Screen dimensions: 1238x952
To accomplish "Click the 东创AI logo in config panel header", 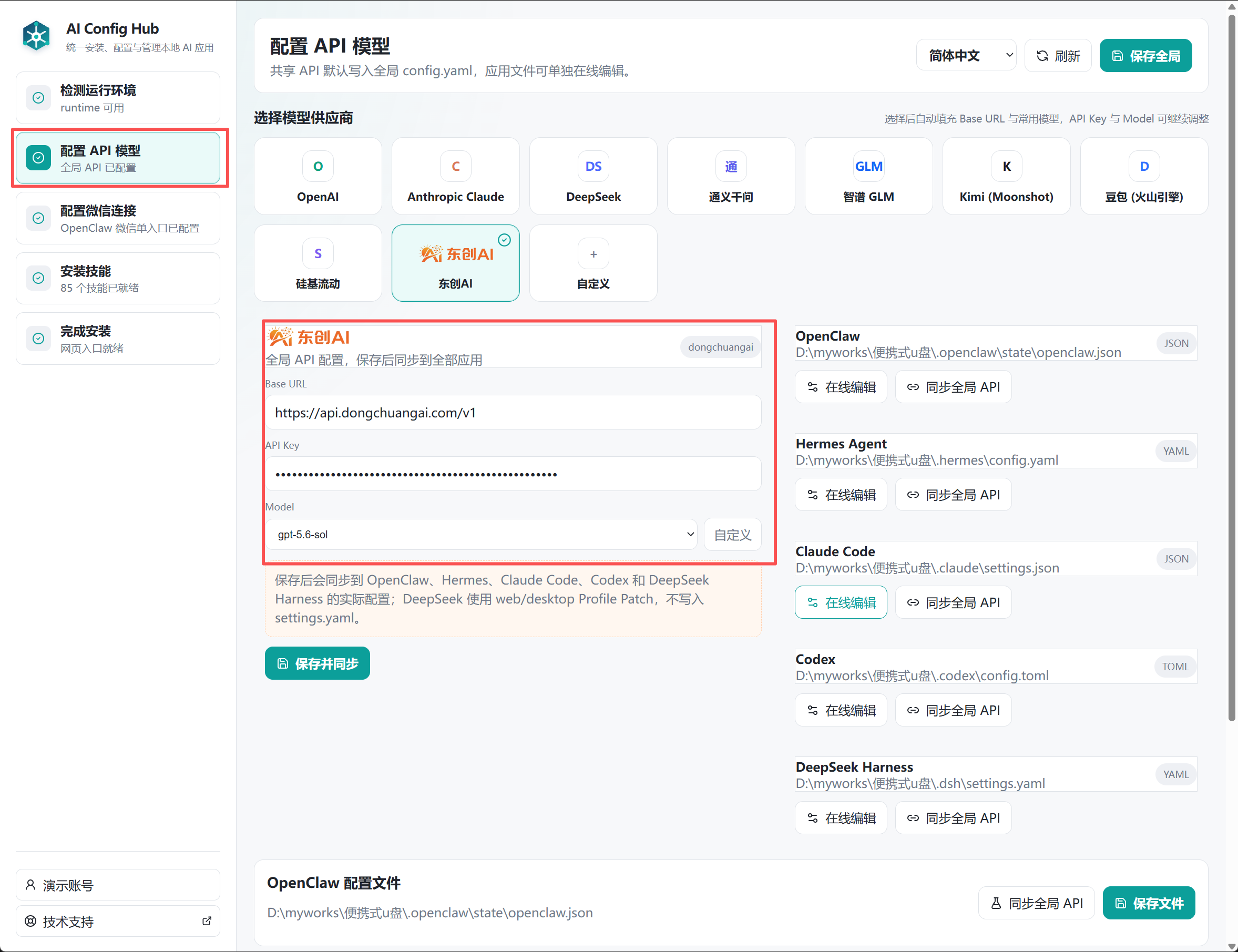I will [309, 336].
